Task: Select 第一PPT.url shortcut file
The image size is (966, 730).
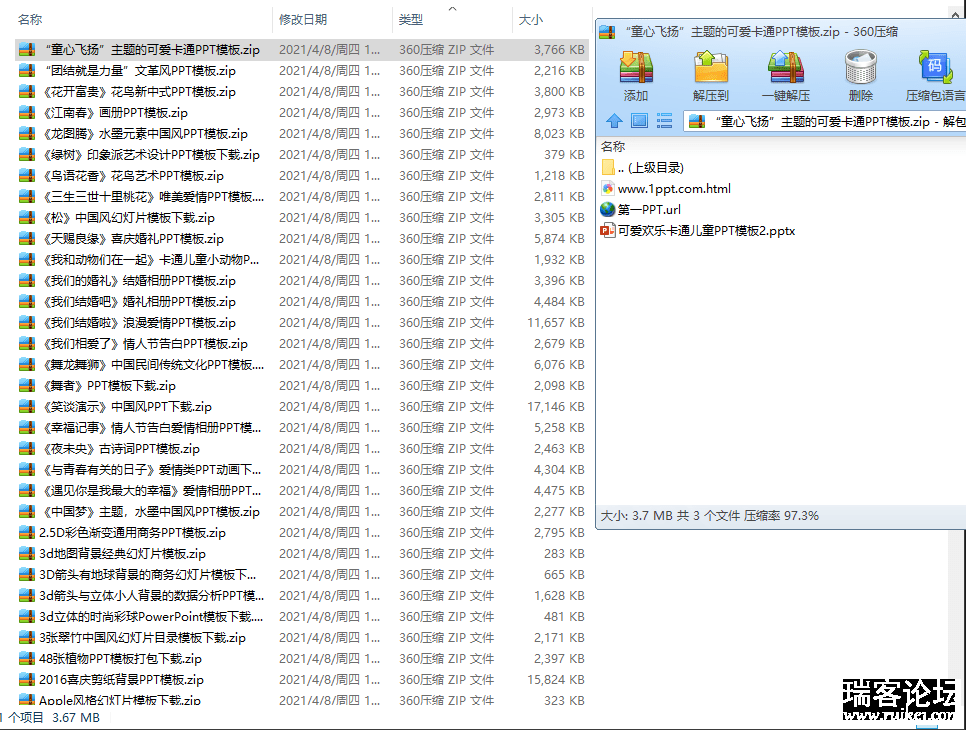Action: 648,210
